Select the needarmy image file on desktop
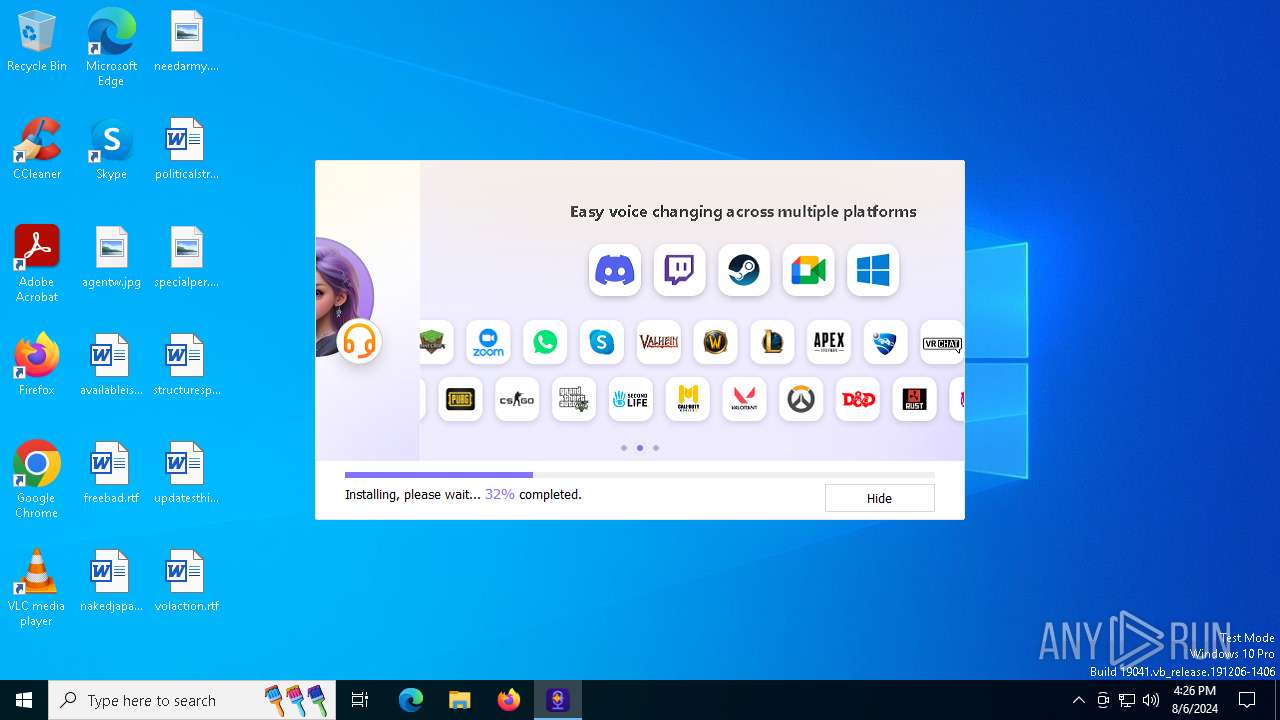This screenshot has height=720, width=1280. point(186,41)
